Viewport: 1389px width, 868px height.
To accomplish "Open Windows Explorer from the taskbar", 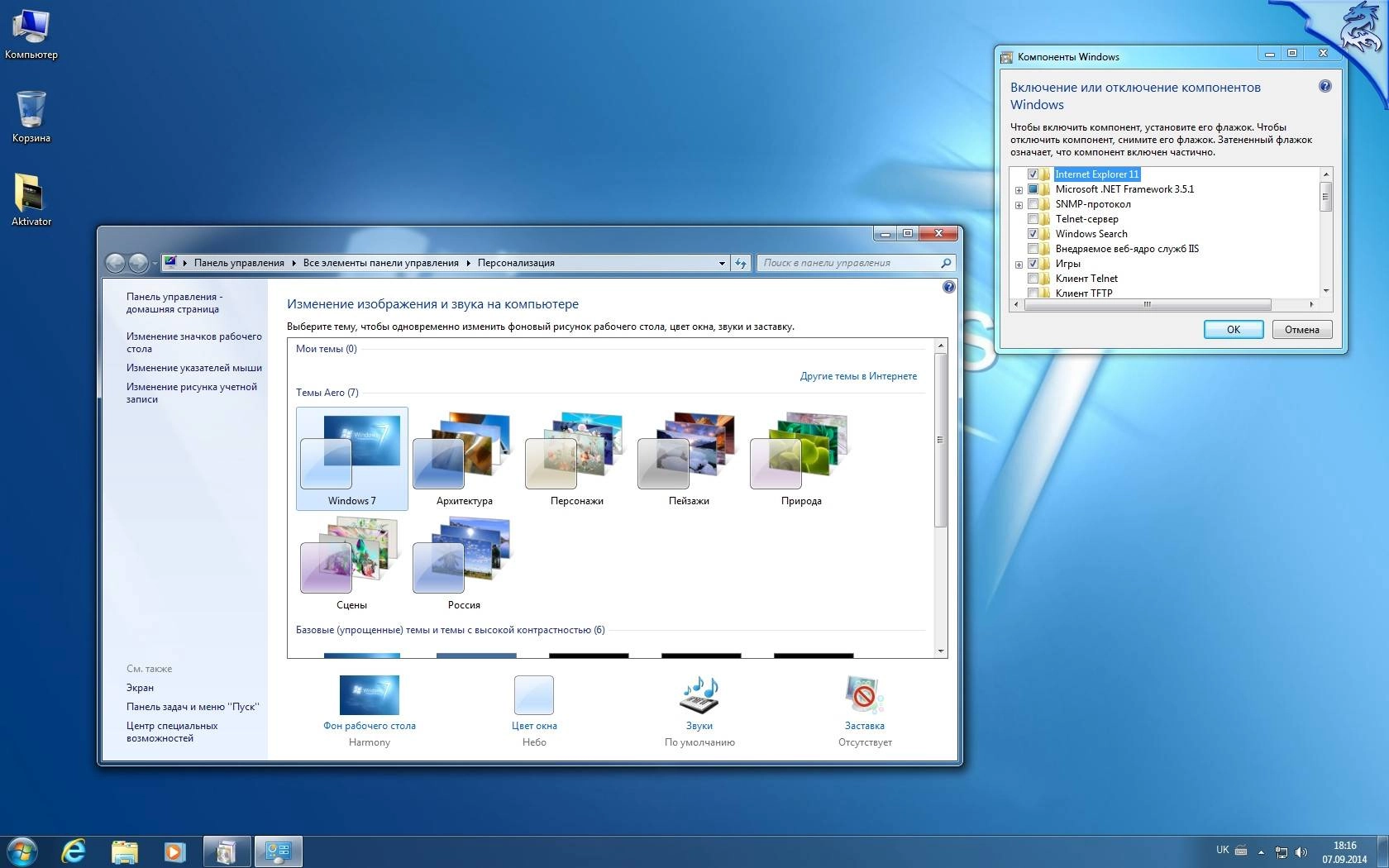I will [125, 851].
